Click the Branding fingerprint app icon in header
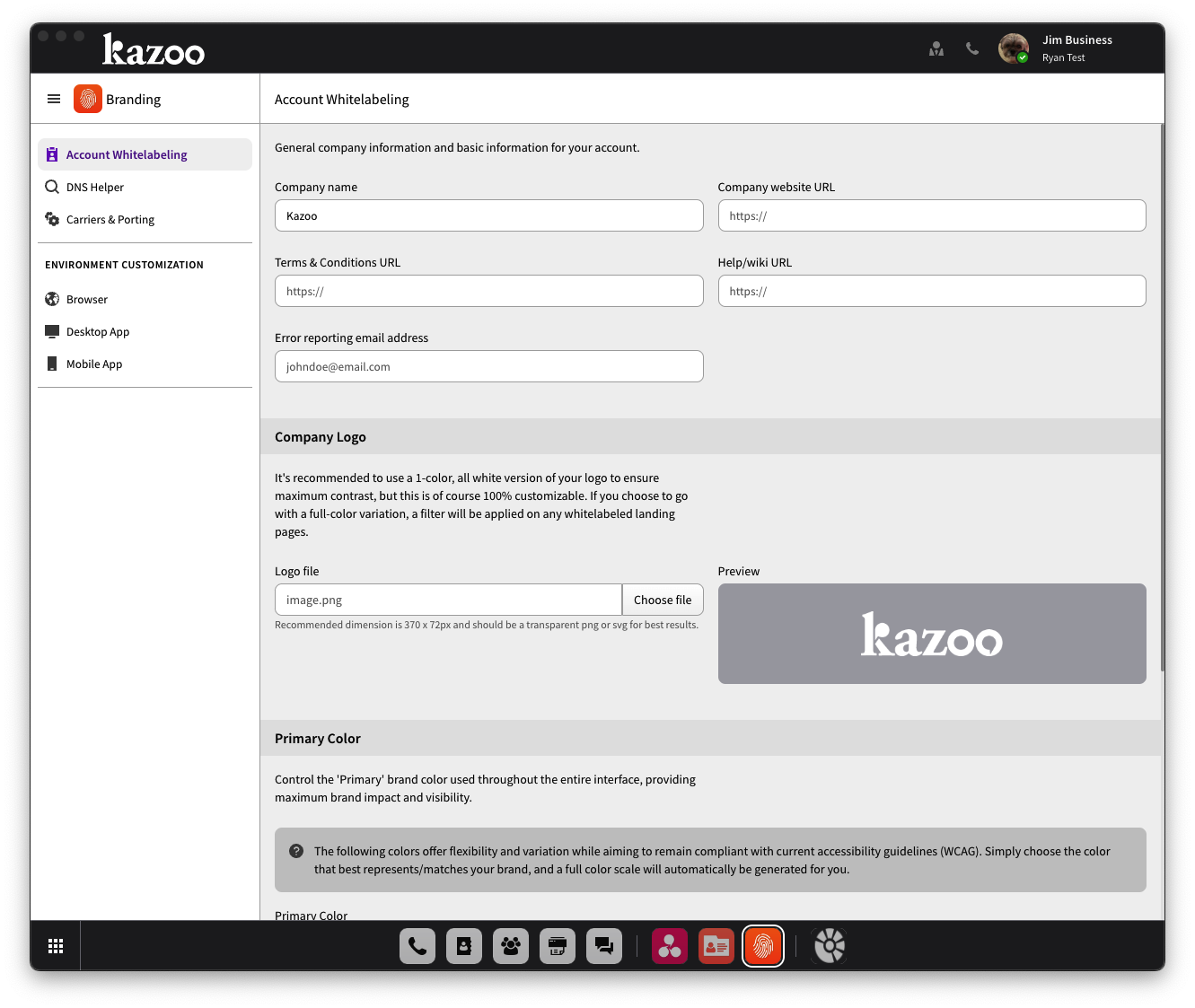Viewport: 1195px width, 1008px height. (88, 99)
